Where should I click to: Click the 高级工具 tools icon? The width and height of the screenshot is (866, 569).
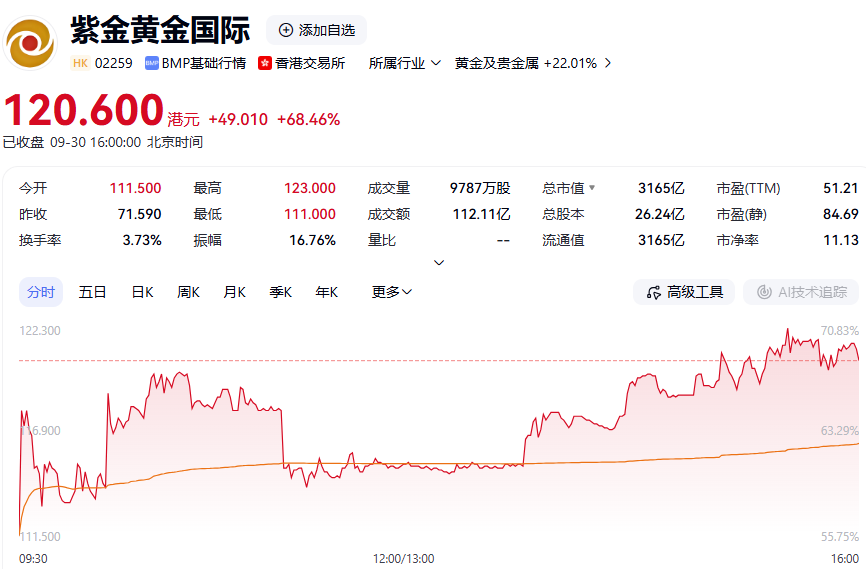click(654, 292)
